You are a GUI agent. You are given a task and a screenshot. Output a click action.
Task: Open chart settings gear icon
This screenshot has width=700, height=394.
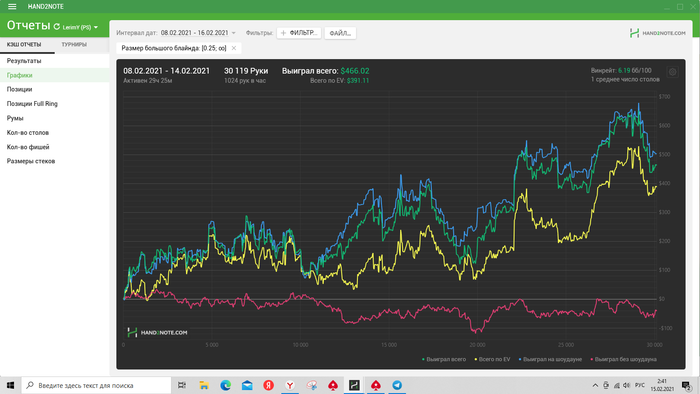(x=672, y=72)
